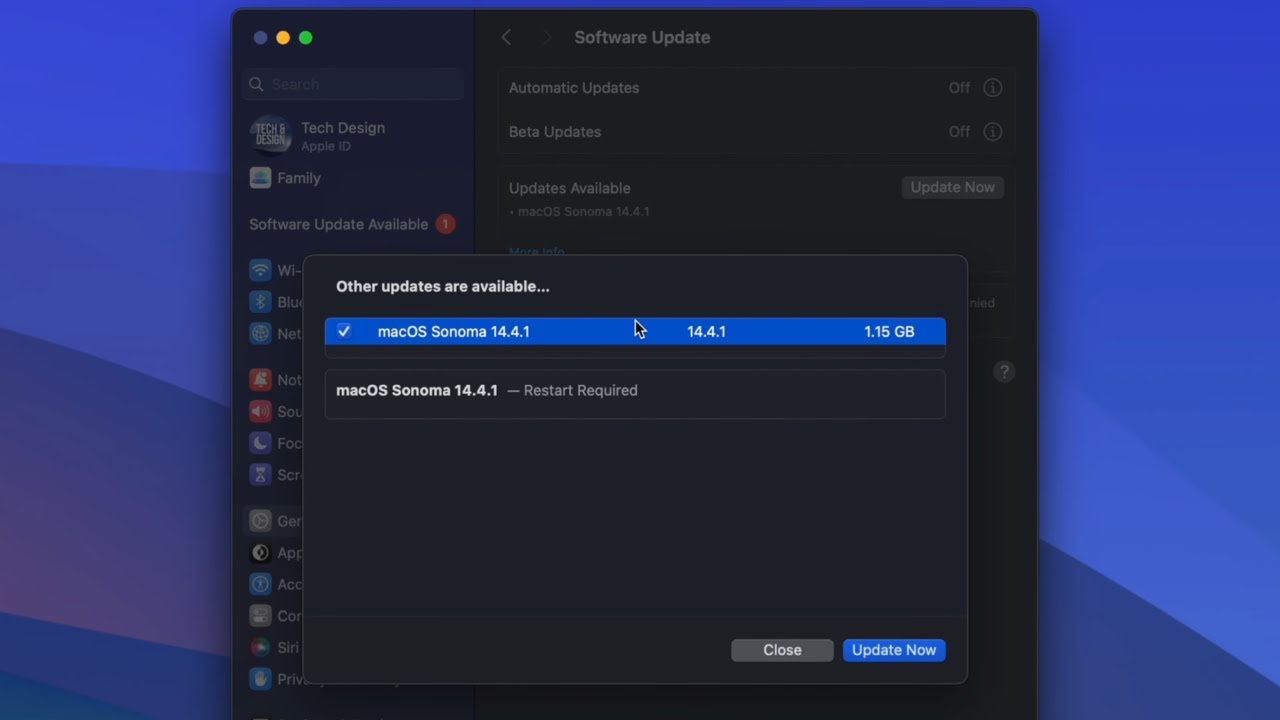Select Control Center icon in sidebar
Viewport: 1280px width, 720px height.
[260, 616]
